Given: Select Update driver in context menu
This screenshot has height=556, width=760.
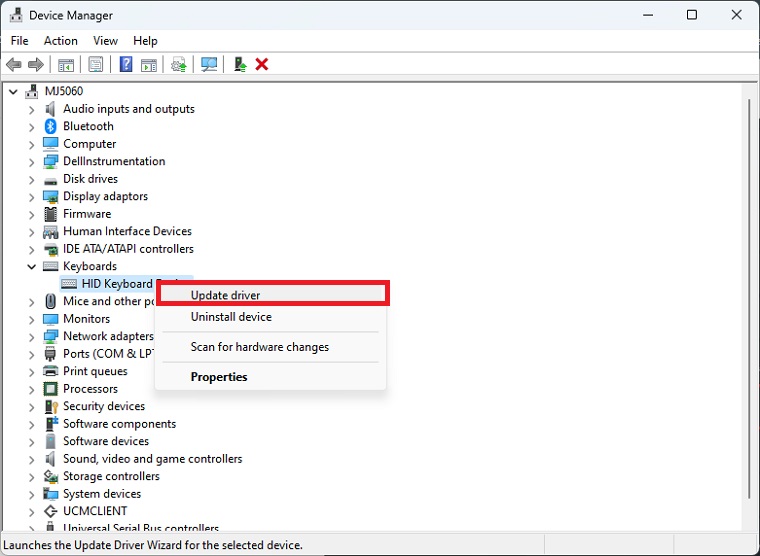Looking at the screenshot, I should 225,295.
